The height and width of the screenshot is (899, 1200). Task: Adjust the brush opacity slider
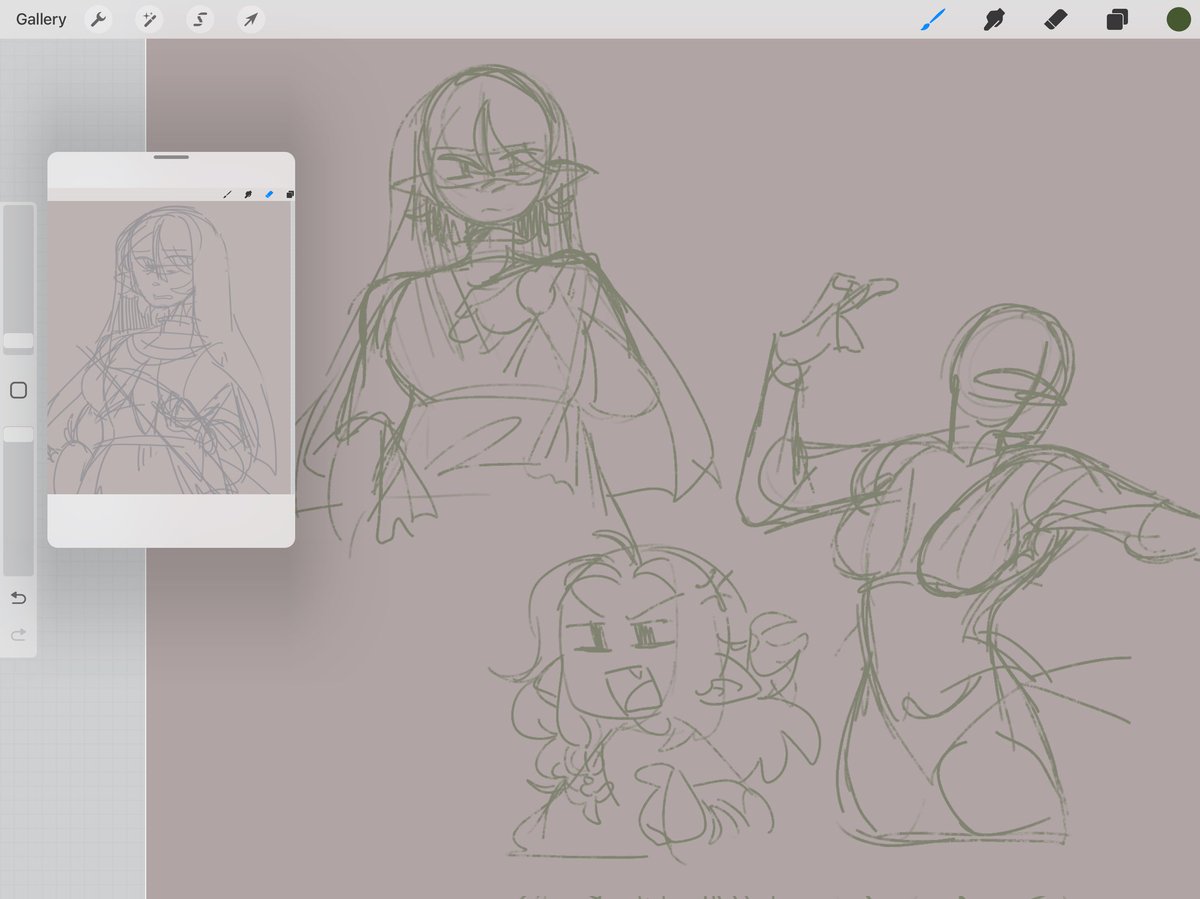tap(19, 435)
